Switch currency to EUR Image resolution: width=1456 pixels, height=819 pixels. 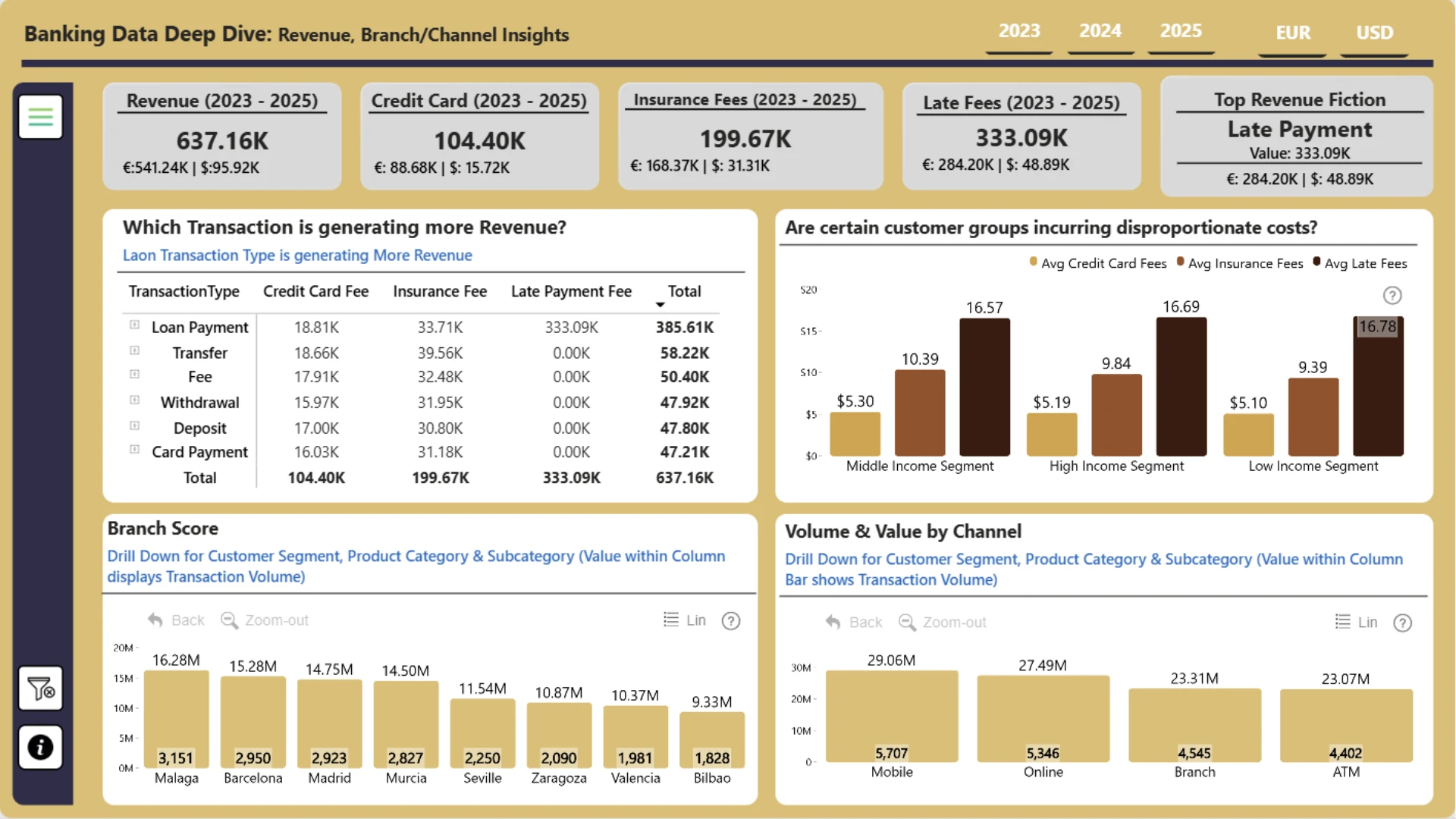[x=1293, y=33]
